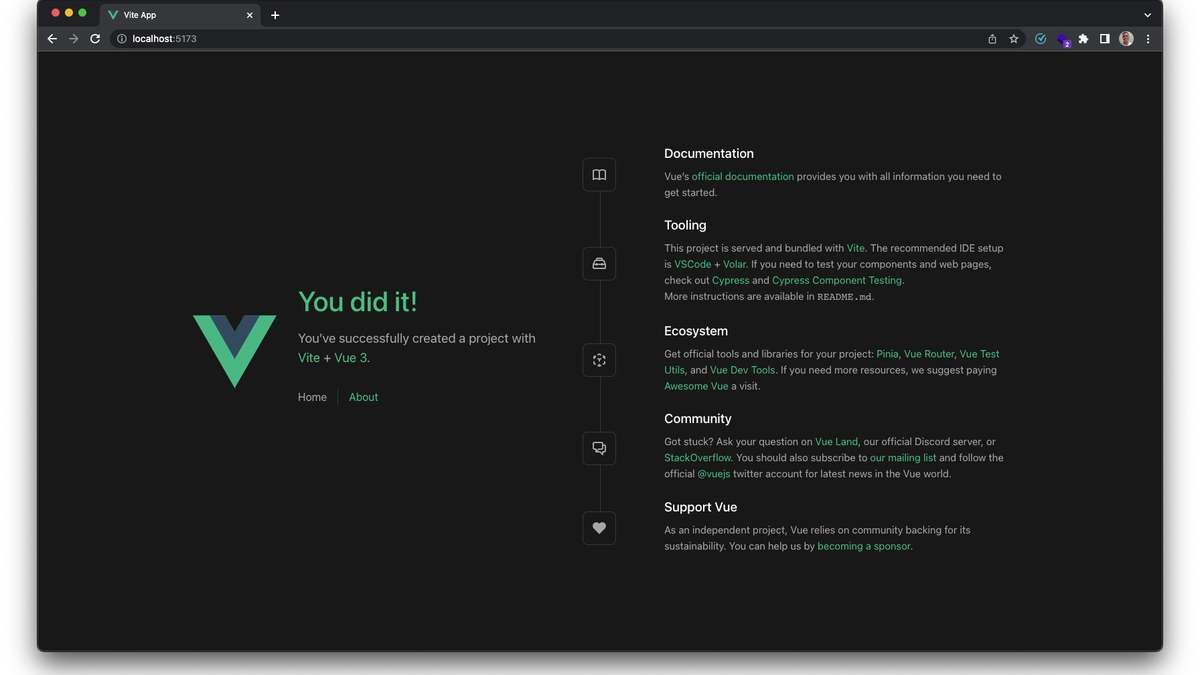
Task: Click the browser profile avatar
Action: point(1126,38)
